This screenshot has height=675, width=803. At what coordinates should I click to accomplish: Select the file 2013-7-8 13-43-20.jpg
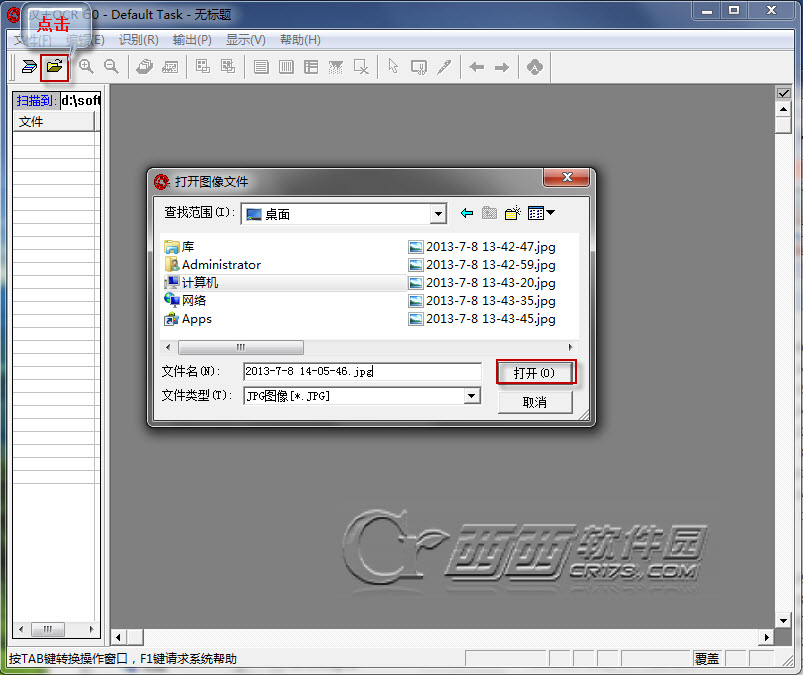point(489,283)
